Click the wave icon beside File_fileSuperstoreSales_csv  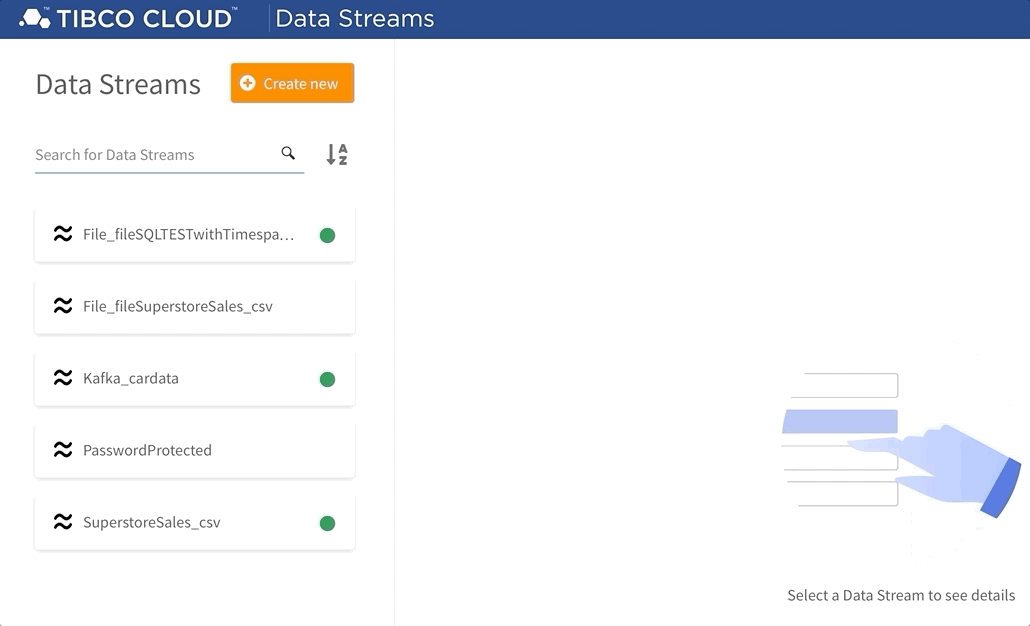(x=63, y=307)
